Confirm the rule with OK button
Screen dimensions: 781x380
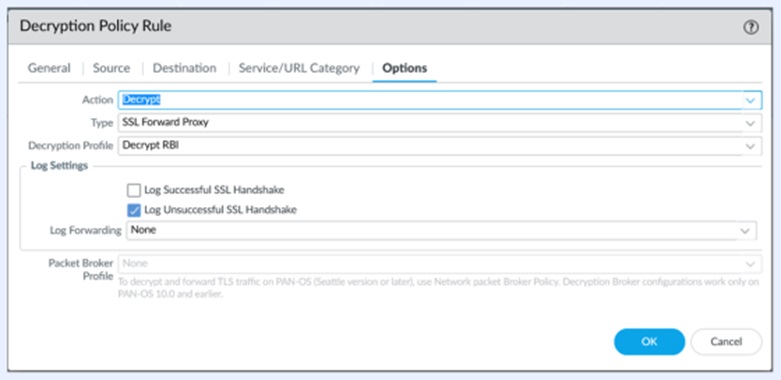[649, 342]
